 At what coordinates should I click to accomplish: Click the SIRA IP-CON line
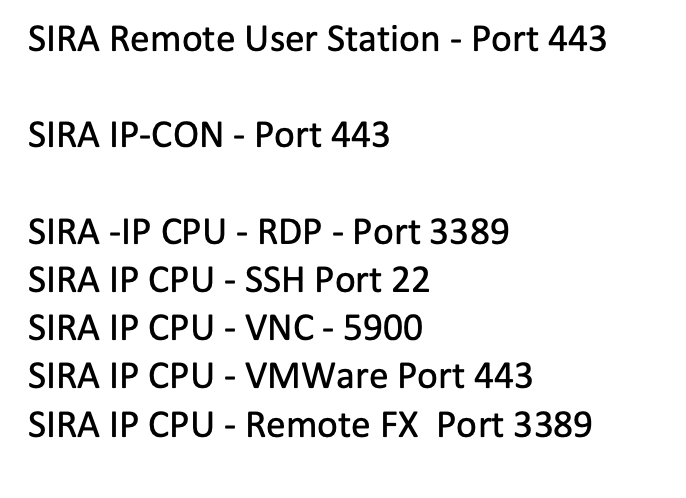point(209,135)
